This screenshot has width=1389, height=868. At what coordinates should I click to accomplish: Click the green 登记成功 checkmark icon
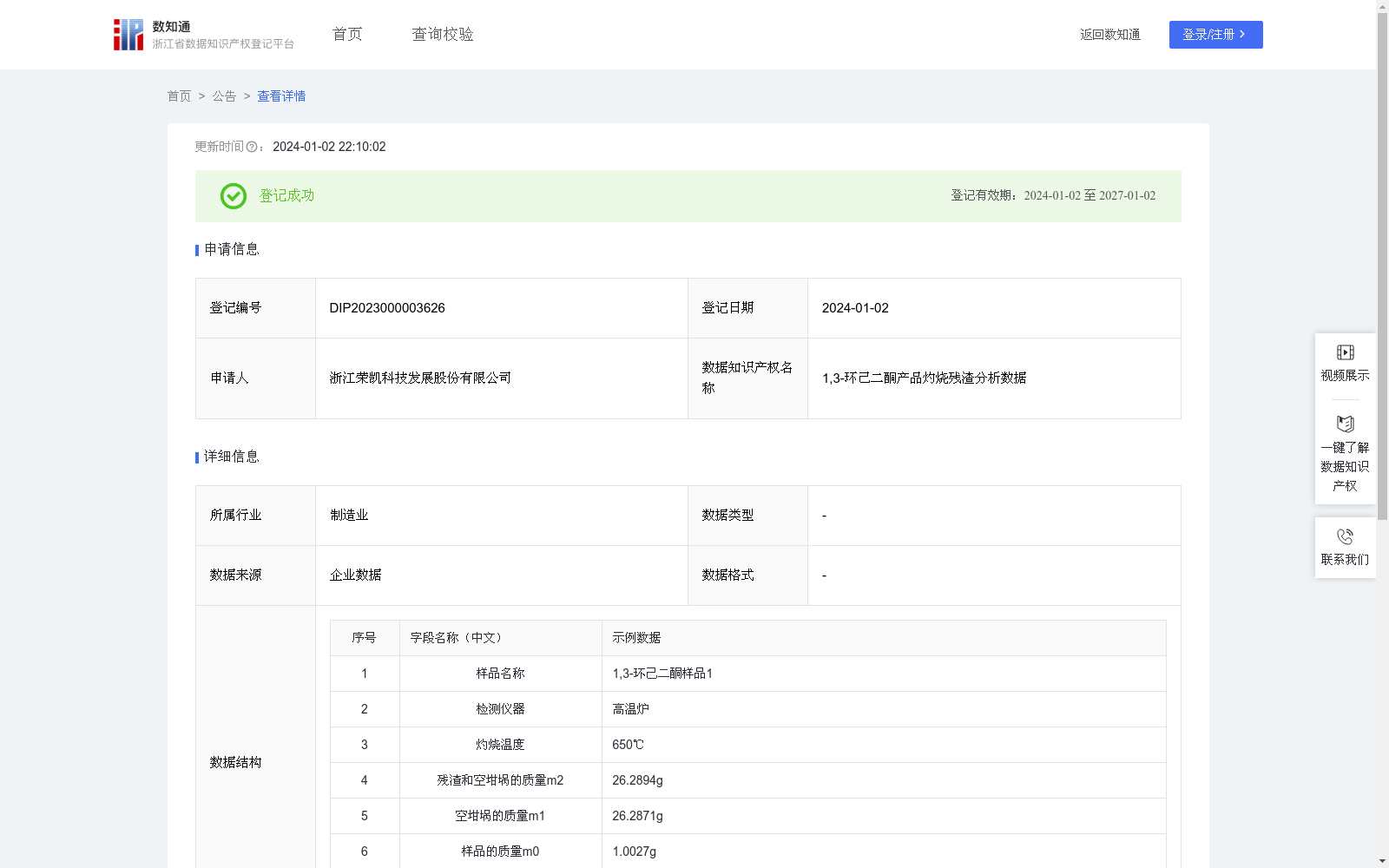233,196
